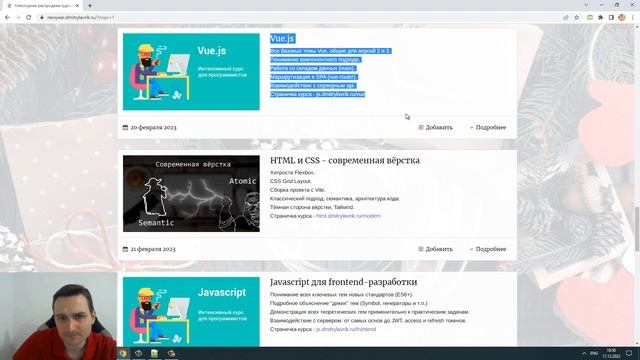
Task: Click the calendar icon next to 20 февраля 2023
Action: 125,127
